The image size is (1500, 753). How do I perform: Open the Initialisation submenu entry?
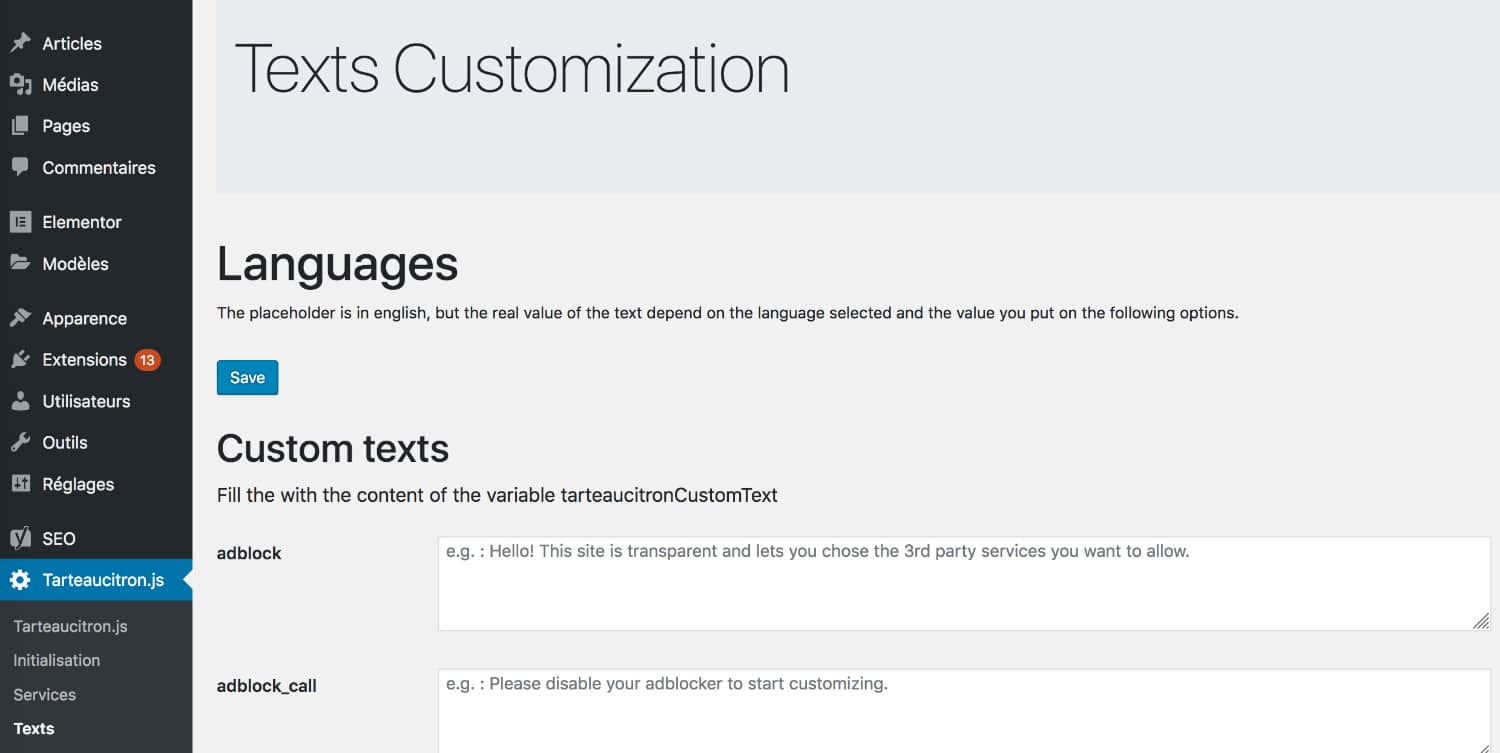pyautogui.click(x=56, y=660)
